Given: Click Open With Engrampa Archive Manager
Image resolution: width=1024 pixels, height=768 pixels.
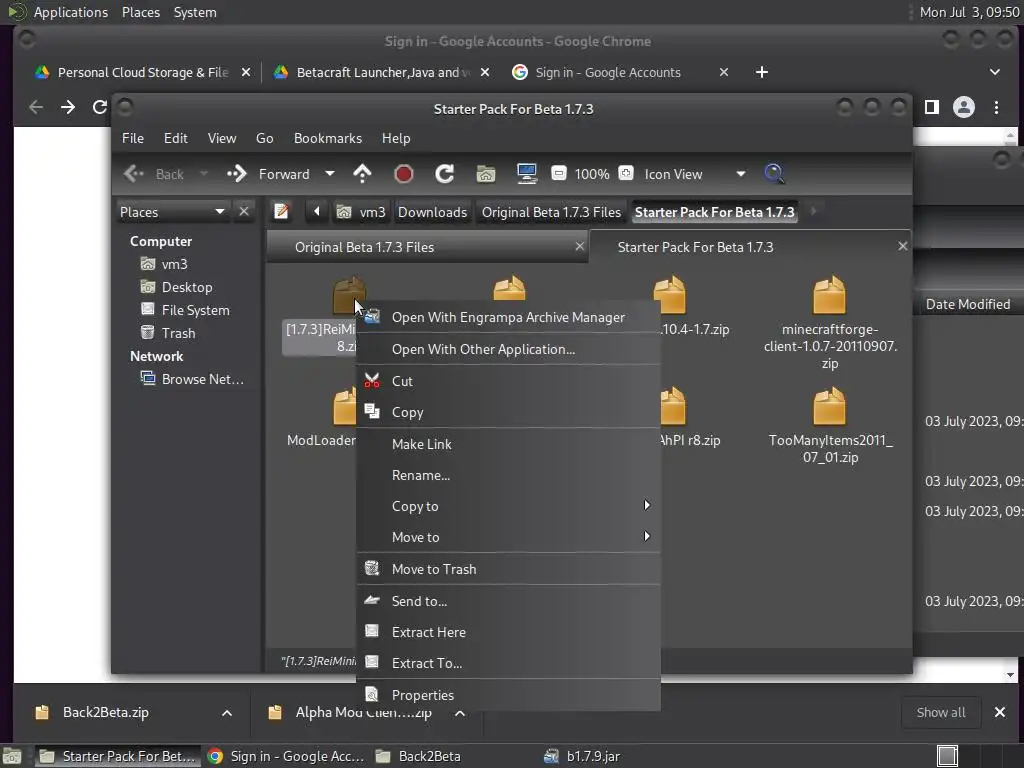Looking at the screenshot, I should pyautogui.click(x=508, y=317).
